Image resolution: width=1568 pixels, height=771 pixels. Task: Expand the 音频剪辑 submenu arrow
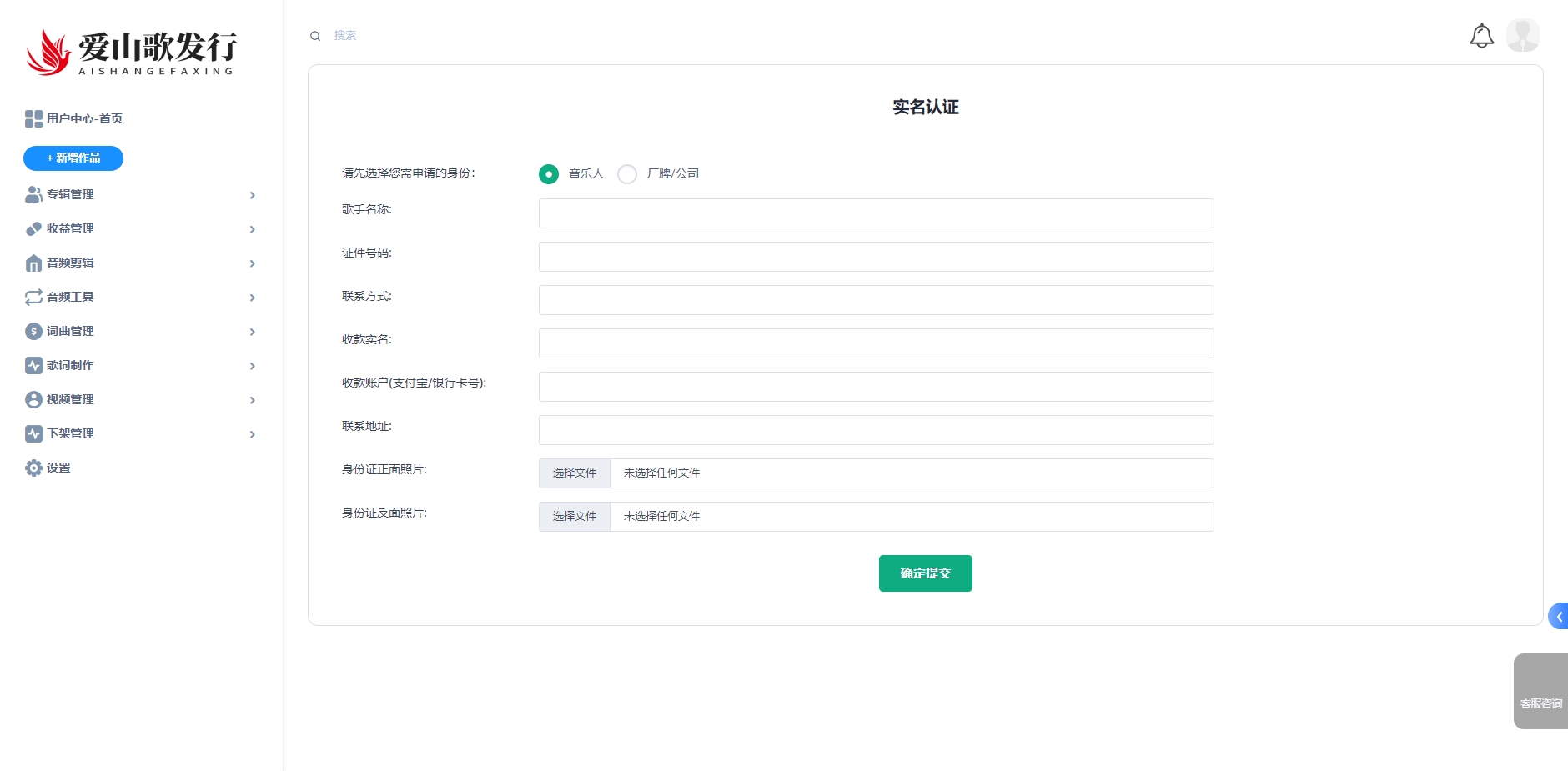tap(252, 263)
